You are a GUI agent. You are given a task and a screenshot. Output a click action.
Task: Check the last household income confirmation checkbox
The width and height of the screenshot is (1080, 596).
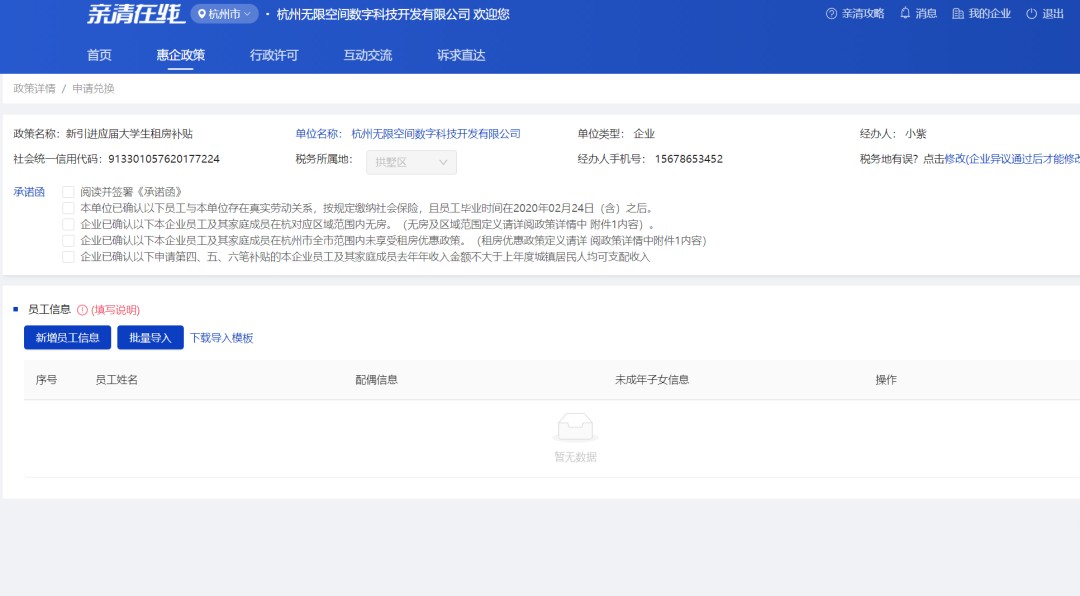click(68, 256)
